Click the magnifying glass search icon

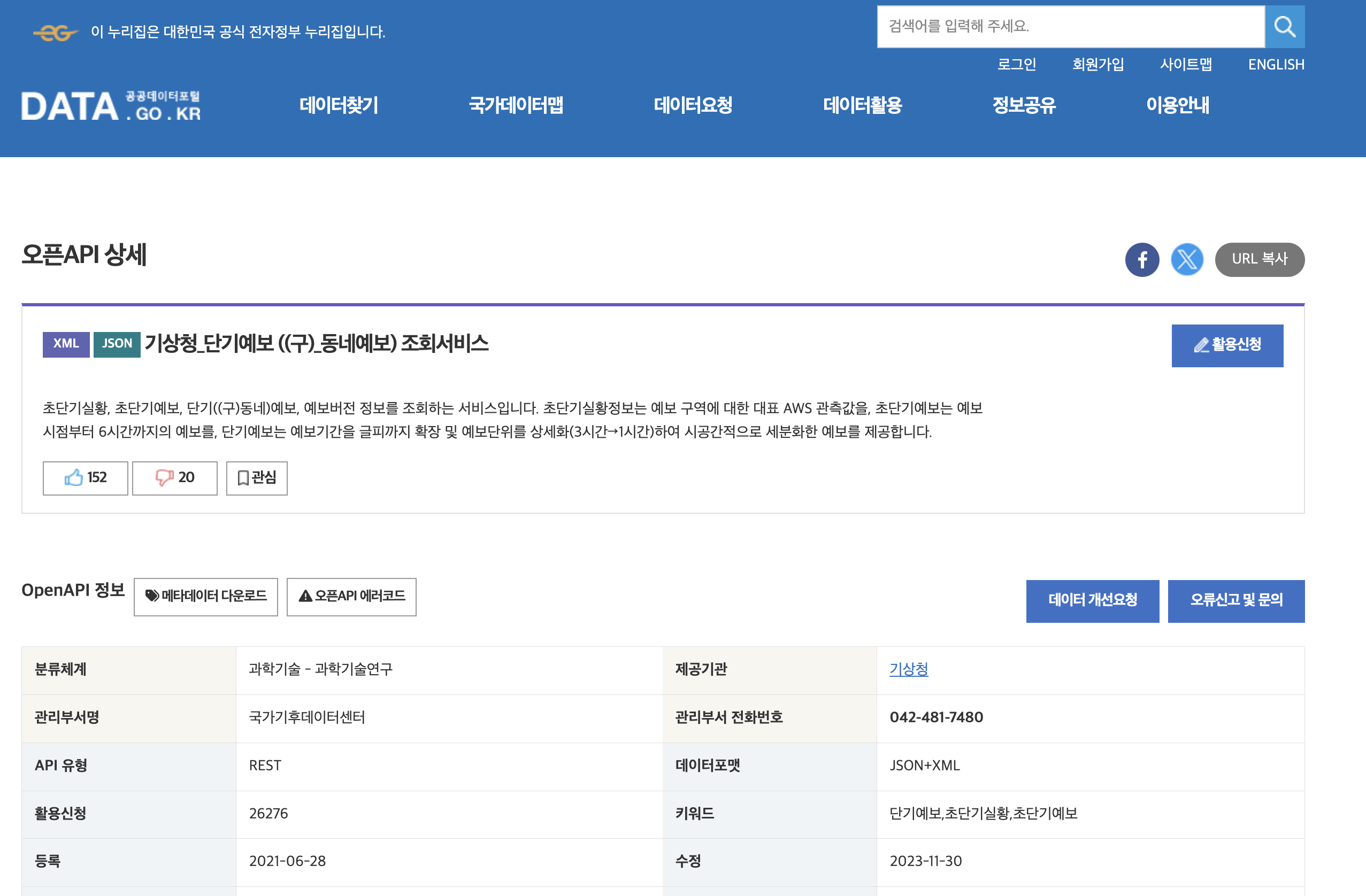click(1284, 27)
